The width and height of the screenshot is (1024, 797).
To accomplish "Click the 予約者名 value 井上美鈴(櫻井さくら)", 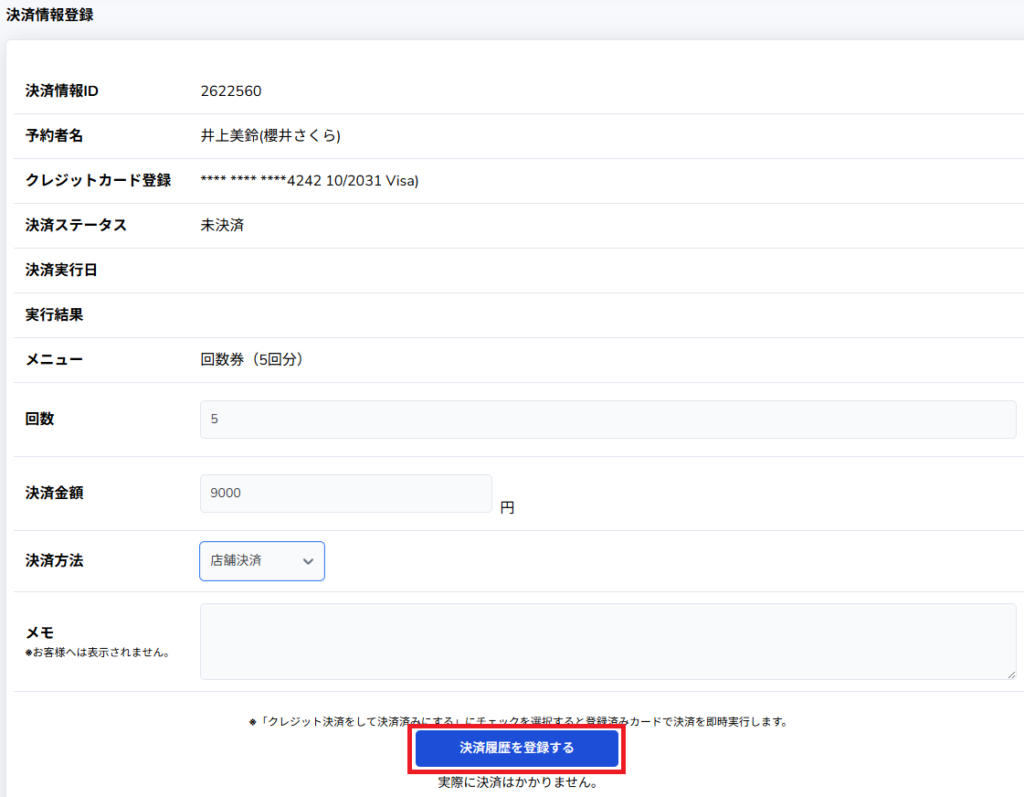I will (277, 136).
